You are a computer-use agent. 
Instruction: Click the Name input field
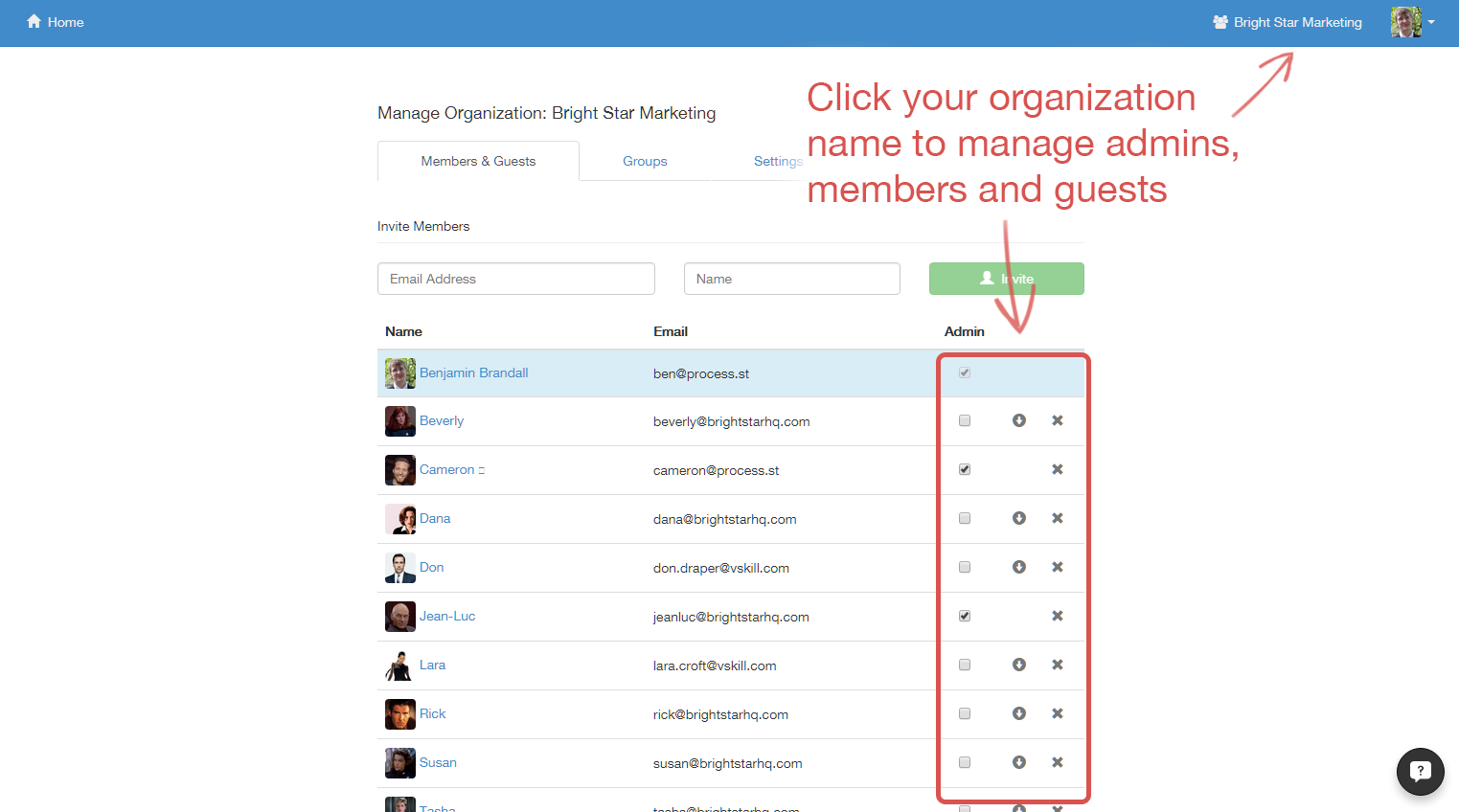pyautogui.click(x=791, y=279)
